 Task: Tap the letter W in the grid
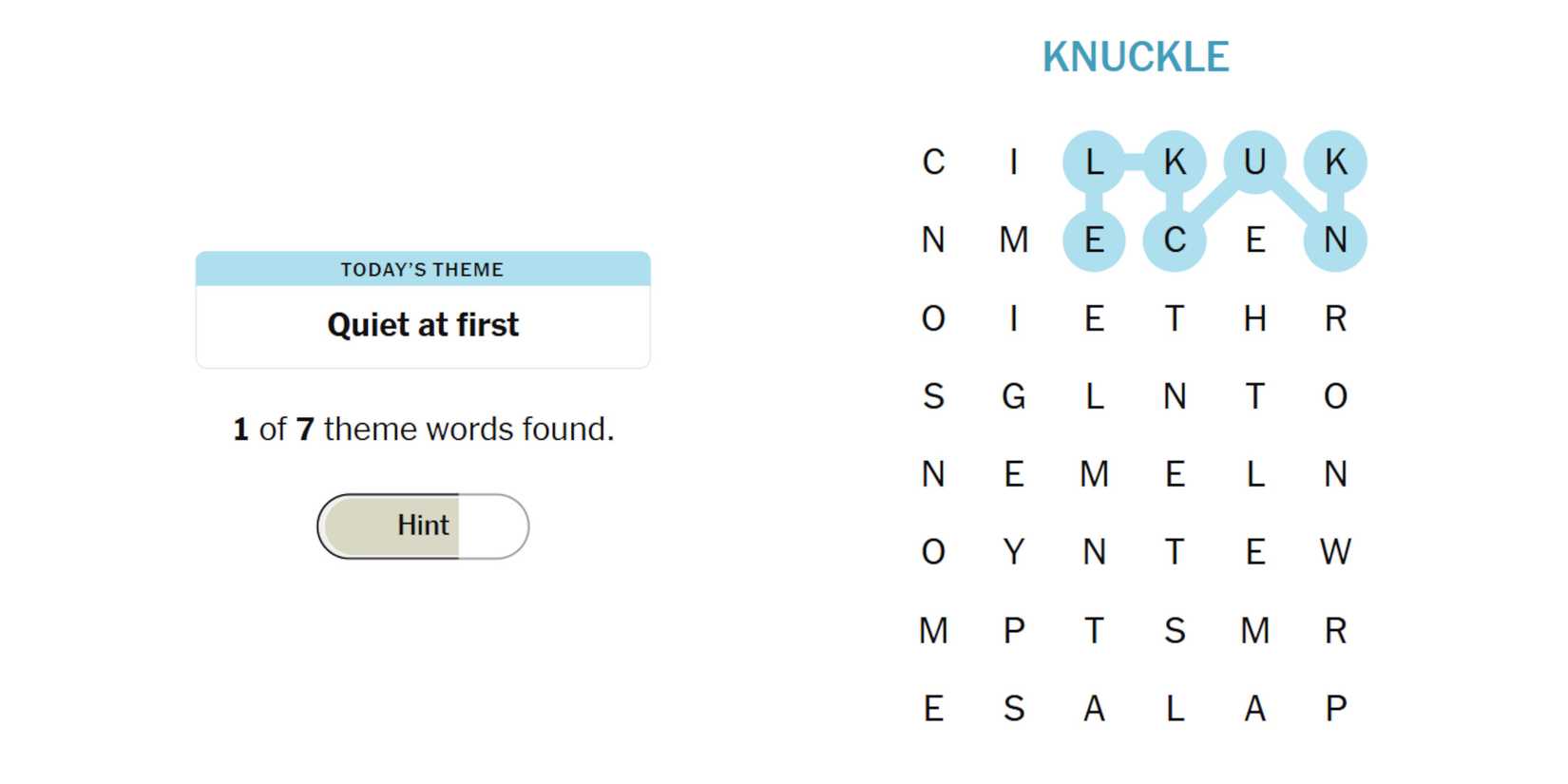click(1335, 551)
